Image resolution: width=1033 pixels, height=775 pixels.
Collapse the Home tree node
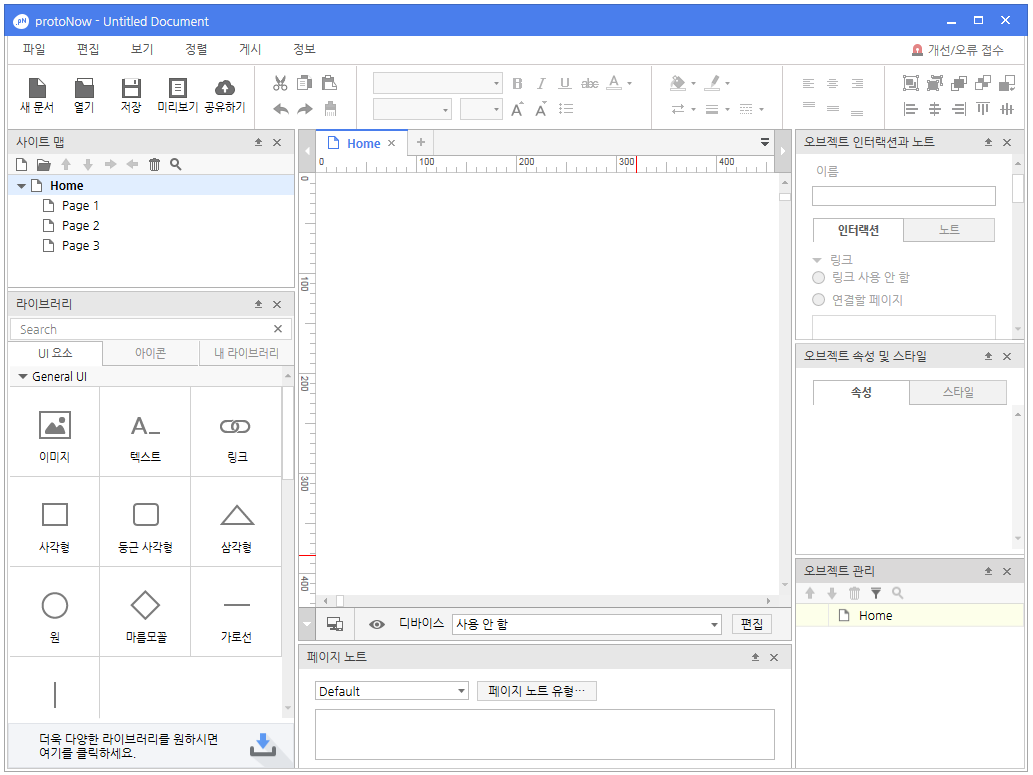21,186
